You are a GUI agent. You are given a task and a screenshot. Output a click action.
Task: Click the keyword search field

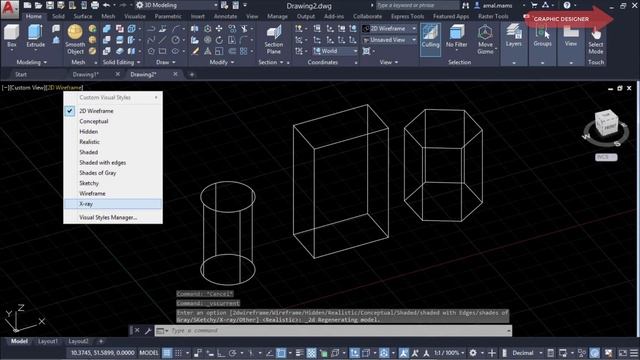[x=417, y=5]
